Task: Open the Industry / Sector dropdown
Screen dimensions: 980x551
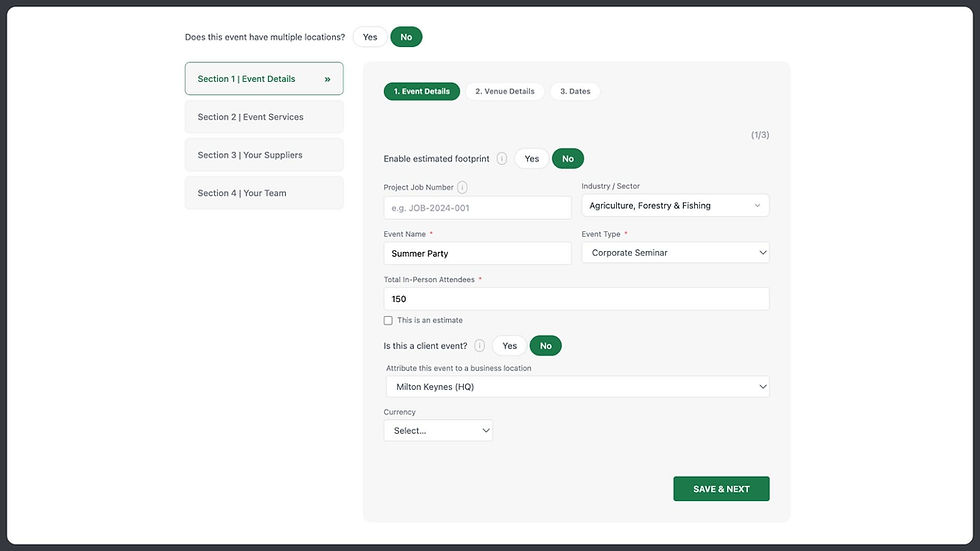Action: pos(675,206)
